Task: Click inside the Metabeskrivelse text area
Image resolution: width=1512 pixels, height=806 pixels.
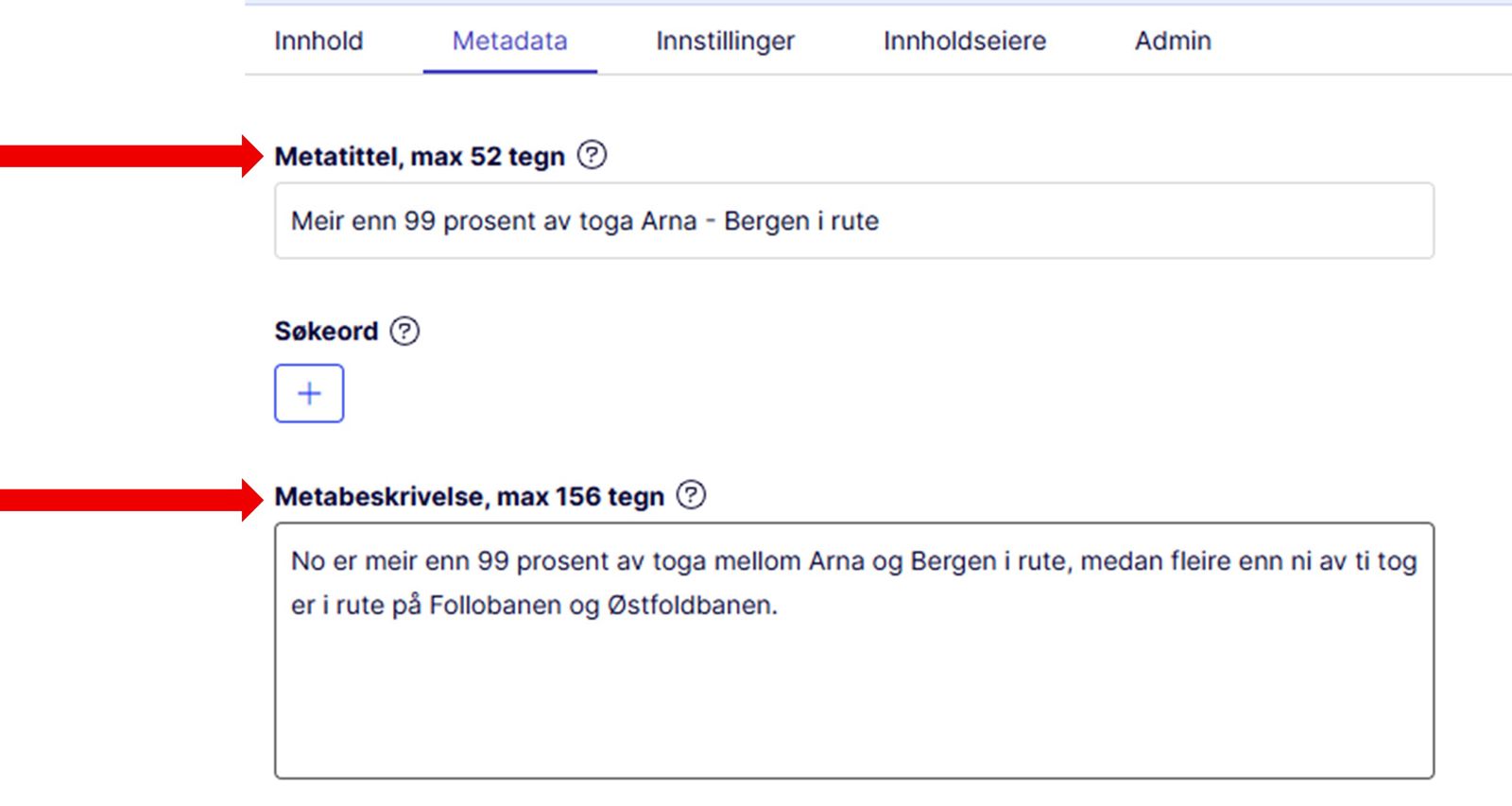Action: point(850,699)
